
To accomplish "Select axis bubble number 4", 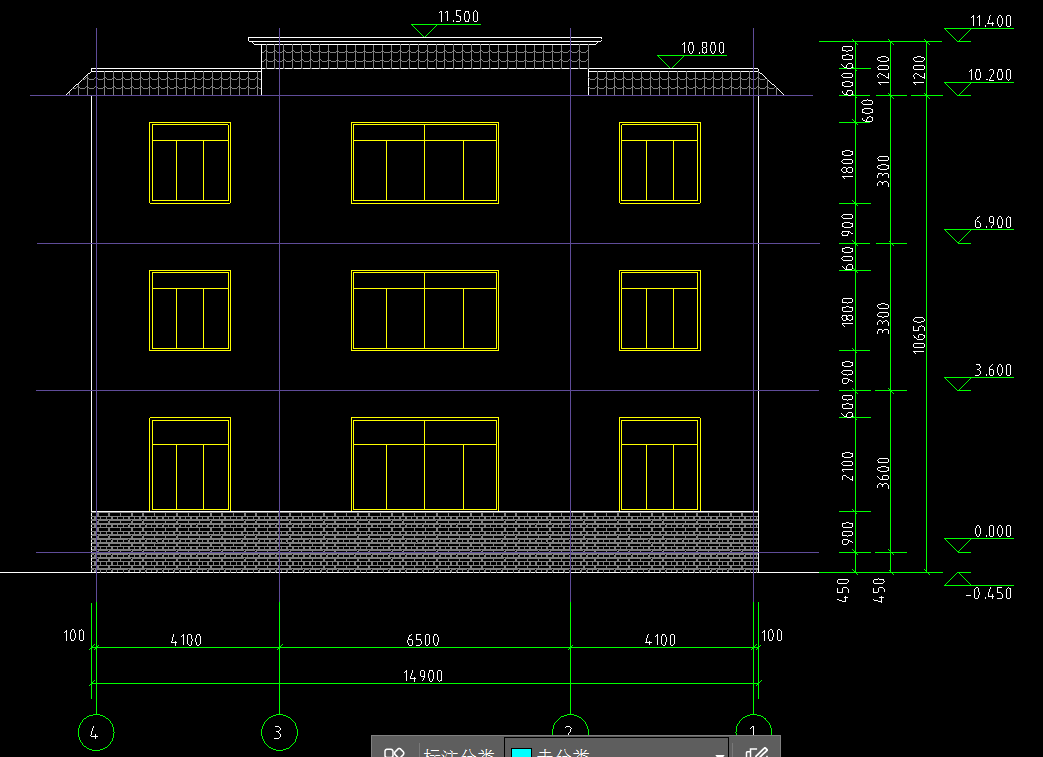I will pyautogui.click(x=96, y=732).
